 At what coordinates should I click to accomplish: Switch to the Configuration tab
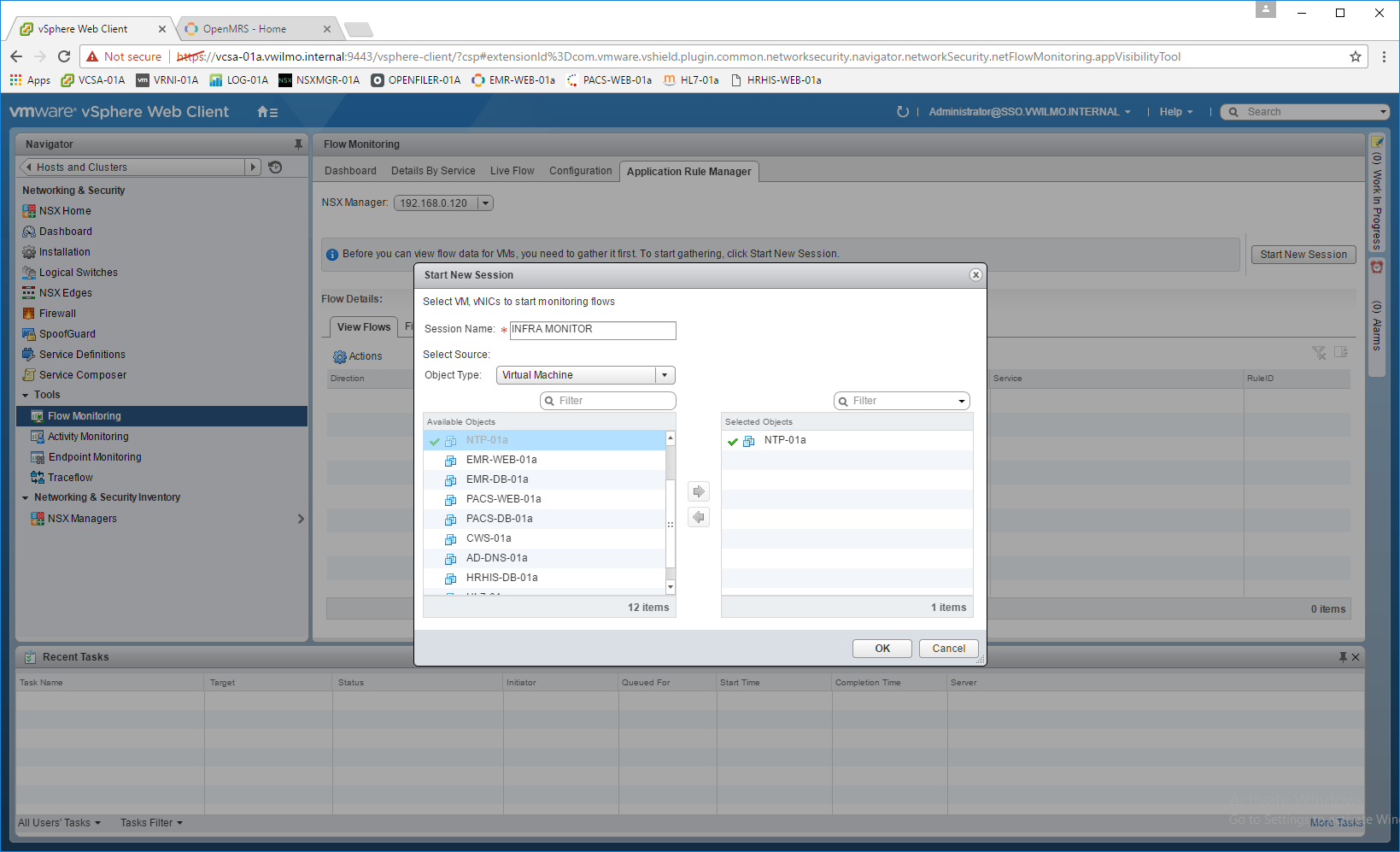pyautogui.click(x=581, y=171)
